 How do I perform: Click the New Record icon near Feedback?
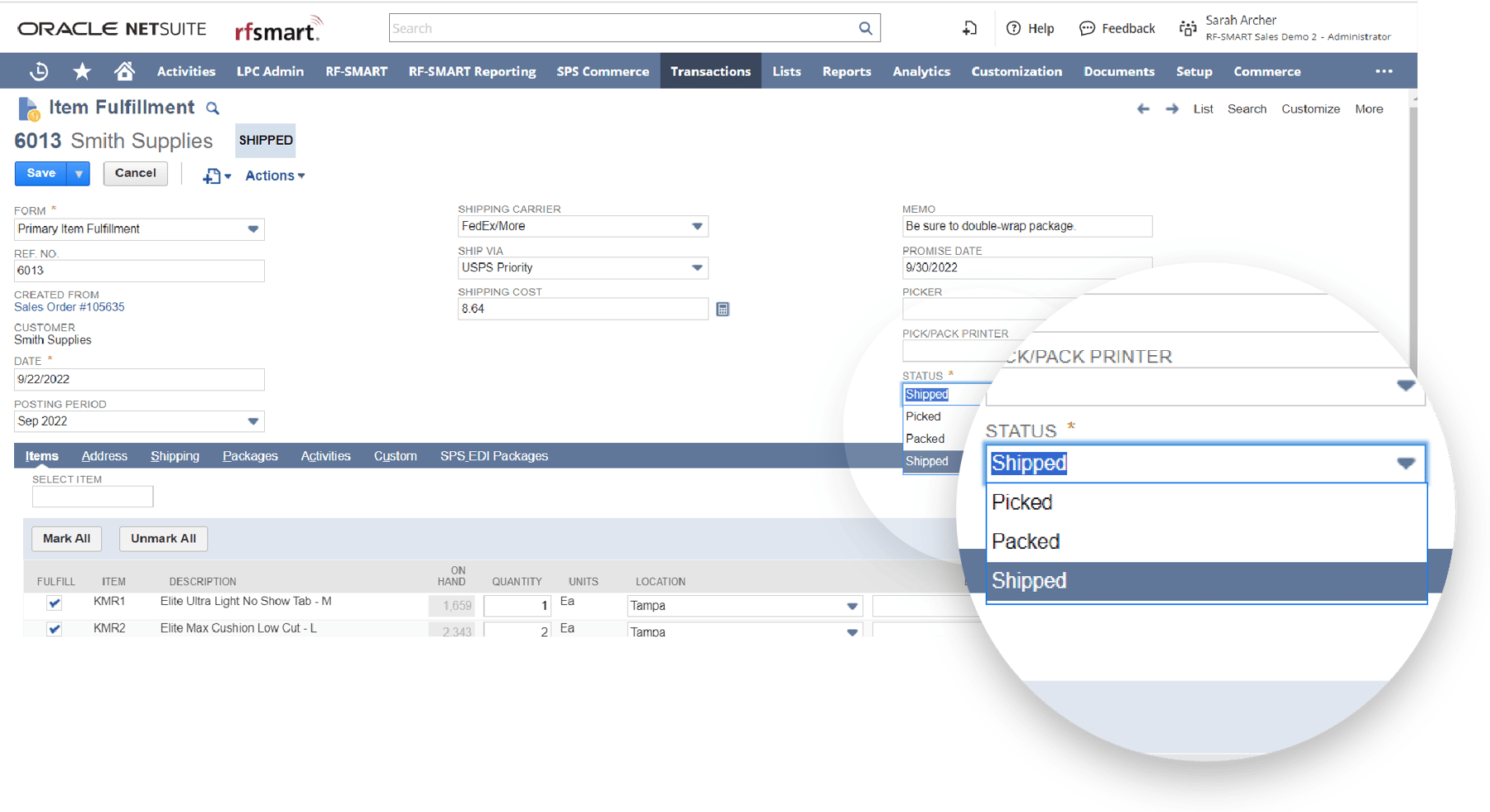(x=968, y=27)
